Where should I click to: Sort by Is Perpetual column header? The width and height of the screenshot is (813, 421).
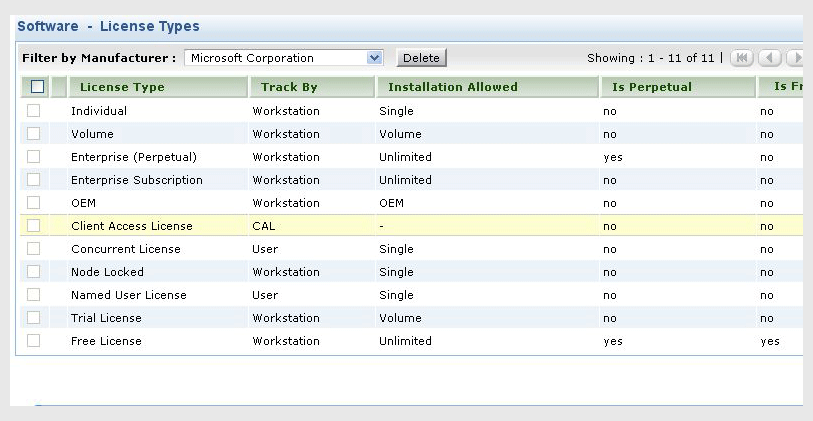tap(652, 87)
